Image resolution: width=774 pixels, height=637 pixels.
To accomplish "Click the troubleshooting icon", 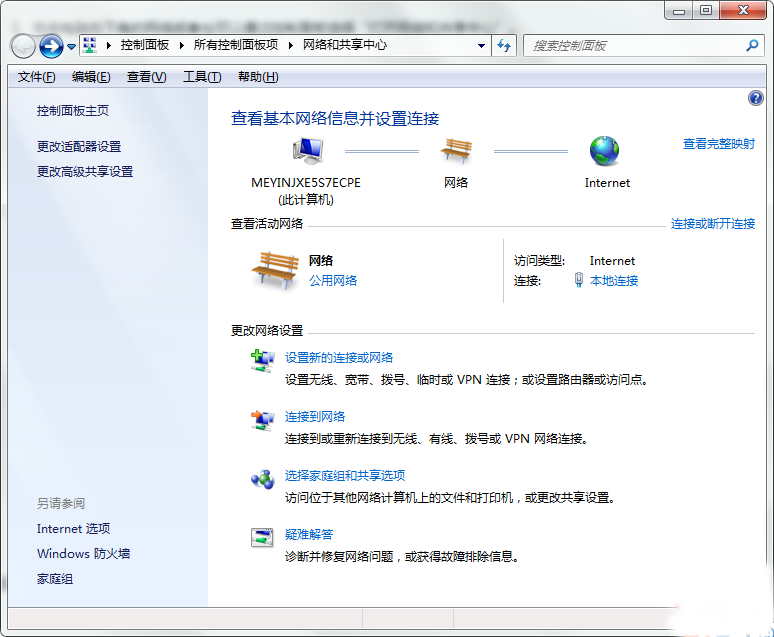I will pos(262,538).
